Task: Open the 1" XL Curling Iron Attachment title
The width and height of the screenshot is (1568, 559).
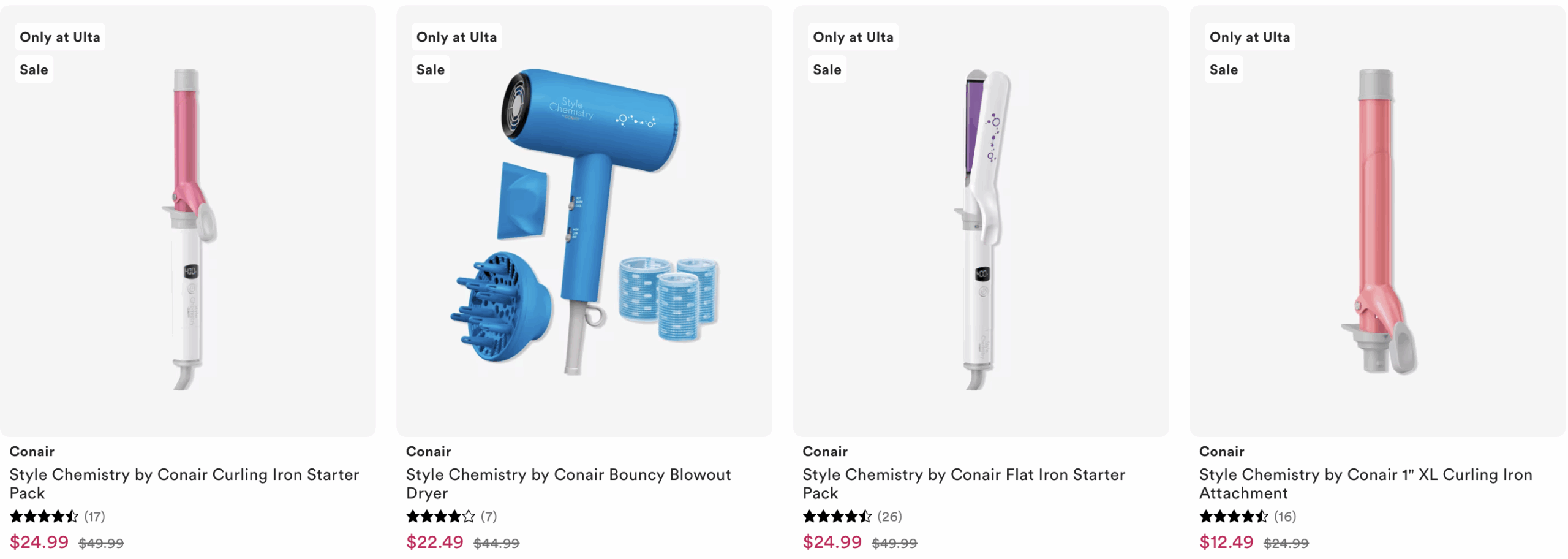Action: click(1366, 484)
